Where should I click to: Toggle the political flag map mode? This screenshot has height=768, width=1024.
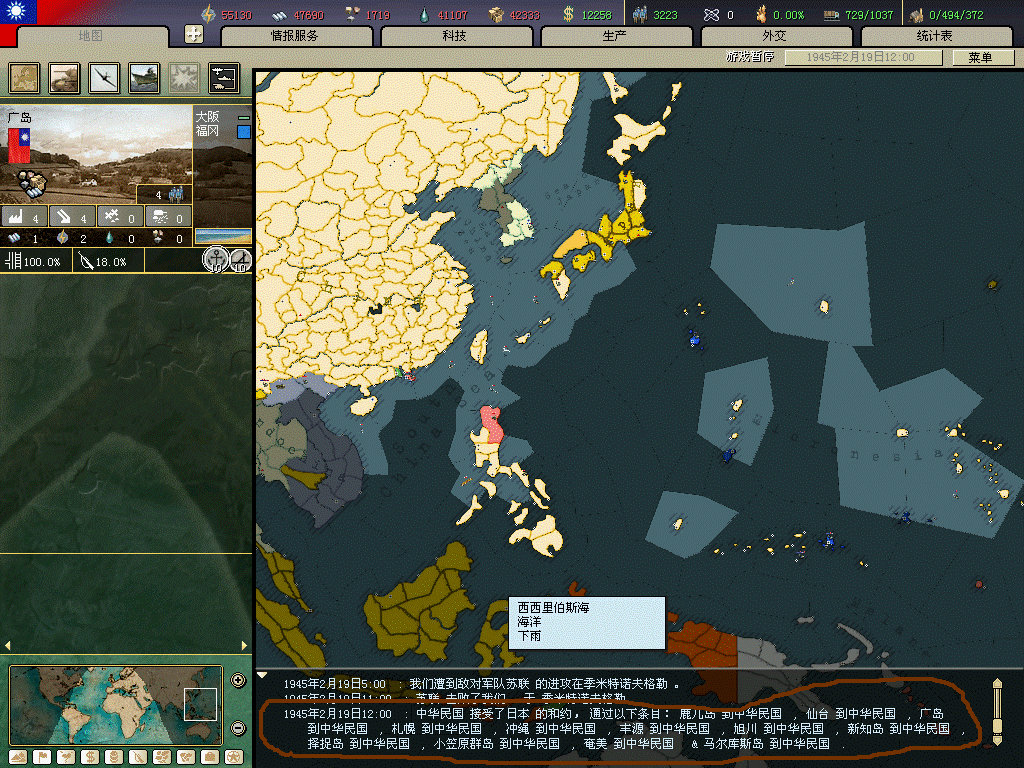pos(41,757)
